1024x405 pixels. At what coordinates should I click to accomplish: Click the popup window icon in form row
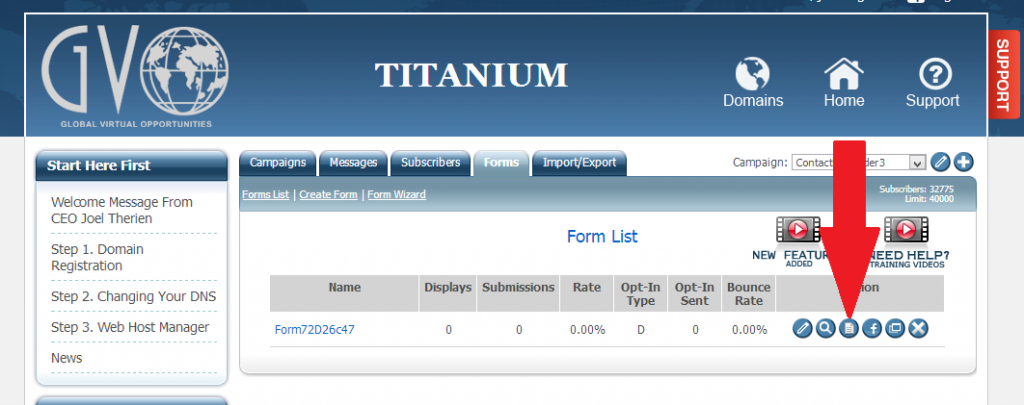pos(894,329)
